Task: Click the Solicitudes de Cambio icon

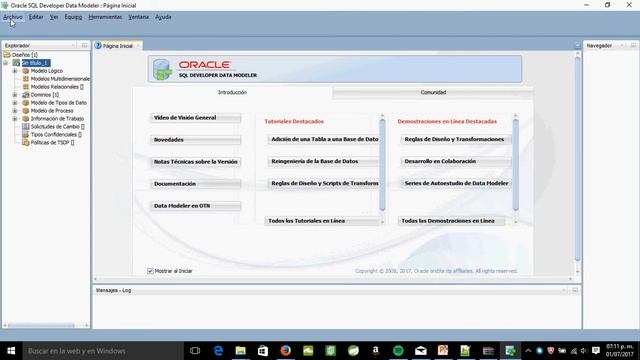Action: [x=26, y=127]
